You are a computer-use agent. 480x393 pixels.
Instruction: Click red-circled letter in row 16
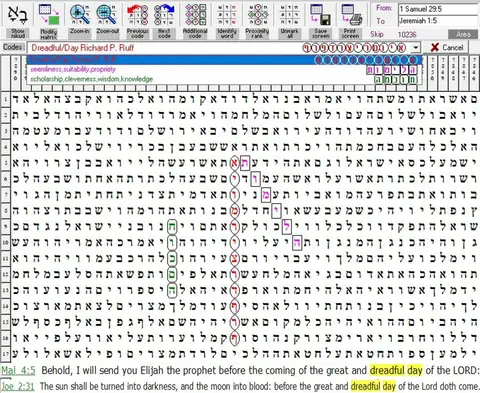coord(235,338)
